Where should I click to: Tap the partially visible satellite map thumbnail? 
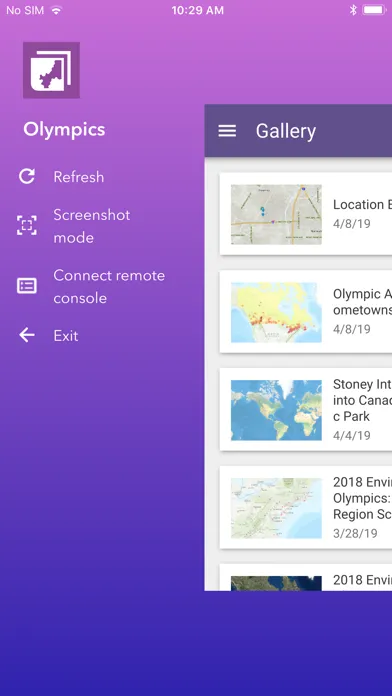point(276,583)
